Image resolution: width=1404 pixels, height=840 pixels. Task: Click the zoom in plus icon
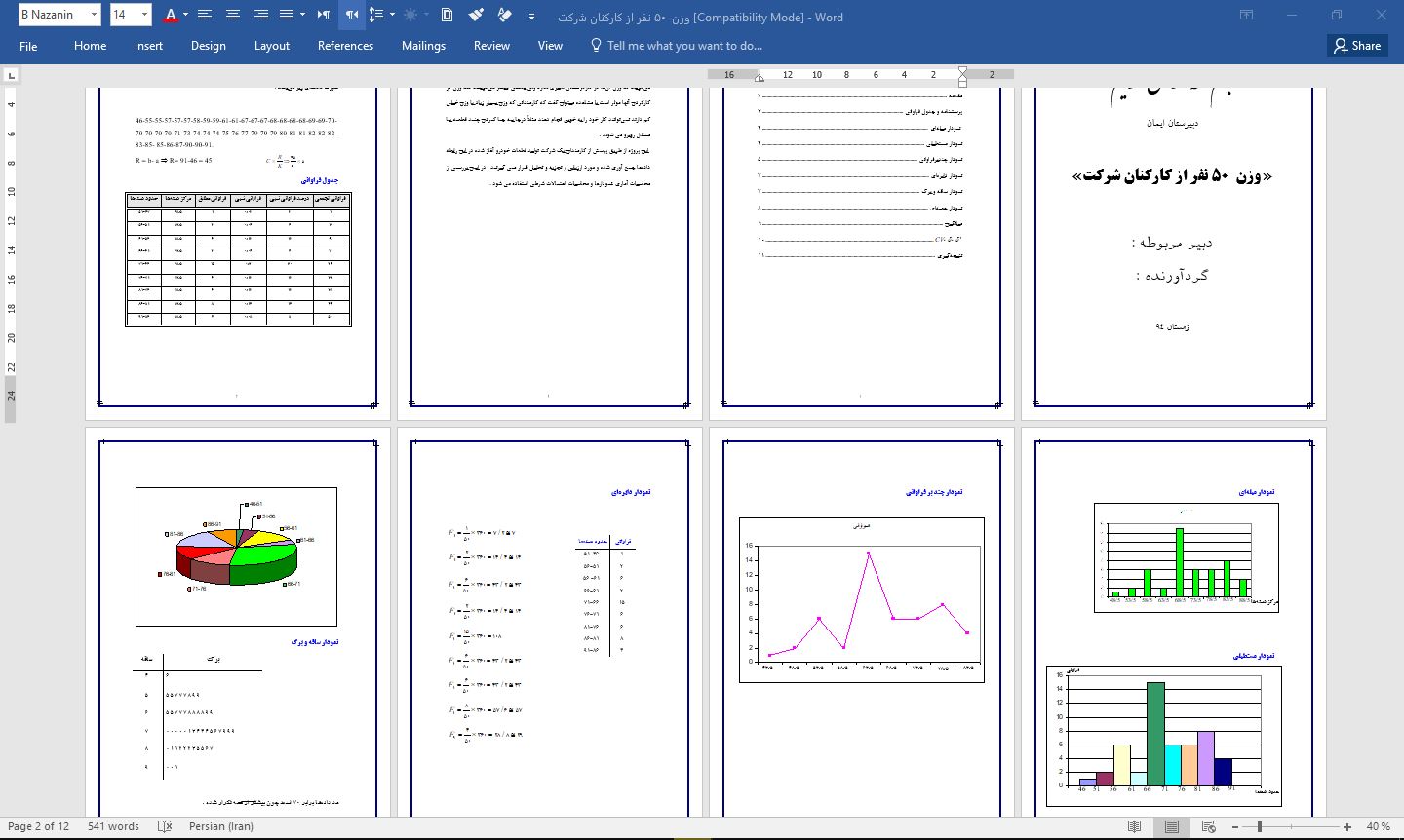pyautogui.click(x=1347, y=826)
